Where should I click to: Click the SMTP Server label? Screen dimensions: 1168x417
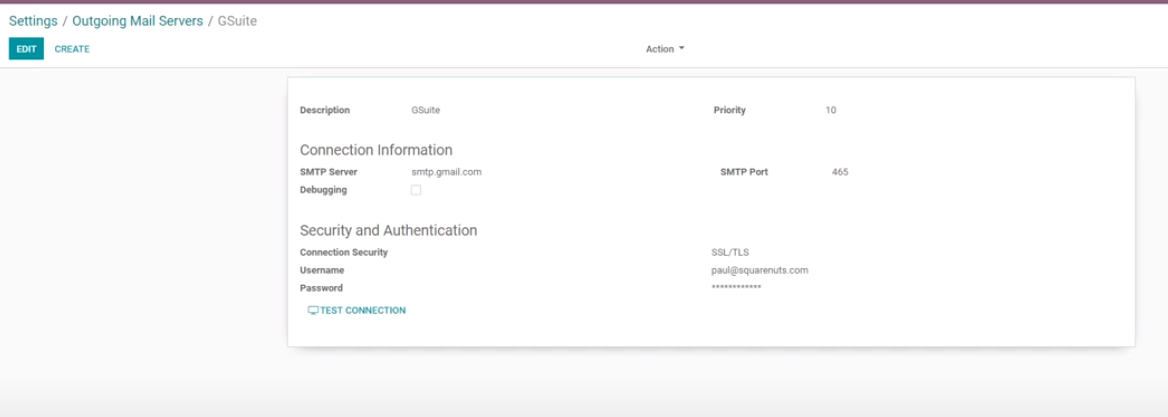pos(328,172)
